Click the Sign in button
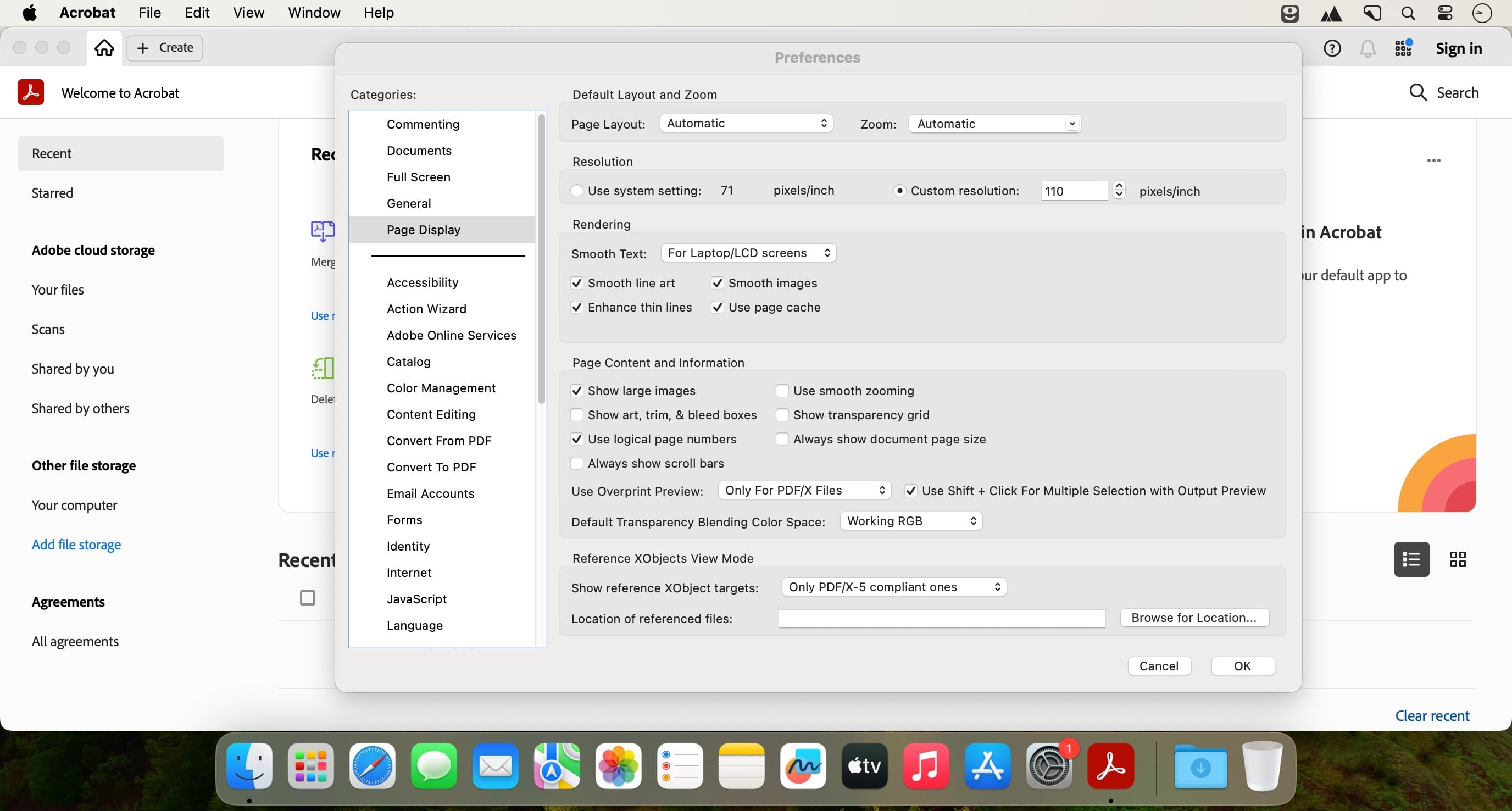The width and height of the screenshot is (1512, 811). pos(1459,48)
